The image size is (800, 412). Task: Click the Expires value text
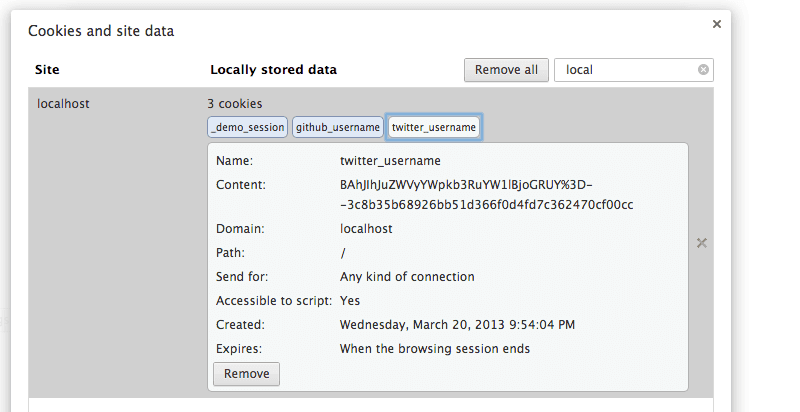[x=434, y=349]
